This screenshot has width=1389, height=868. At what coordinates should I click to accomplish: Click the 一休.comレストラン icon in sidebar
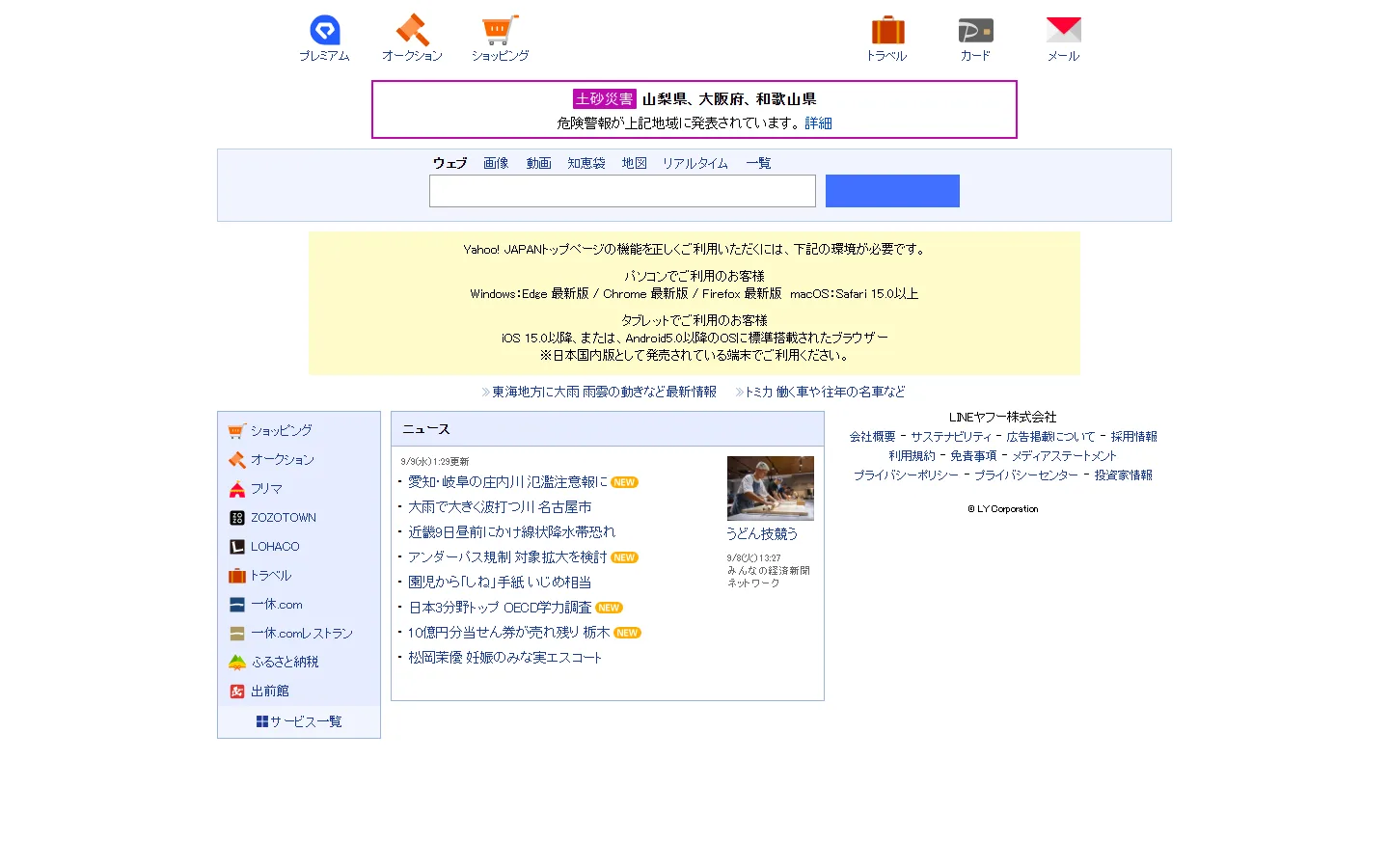tap(236, 634)
